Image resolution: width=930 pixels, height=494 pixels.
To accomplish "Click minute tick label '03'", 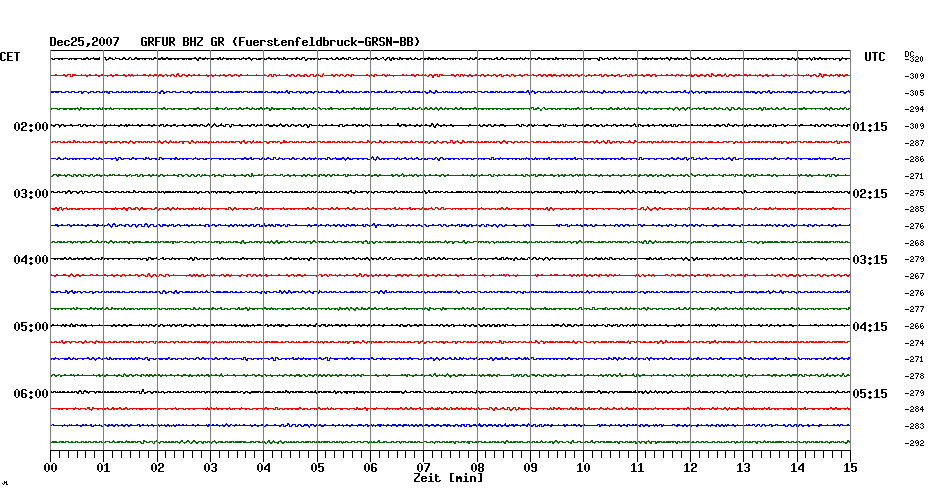I will (x=211, y=468).
